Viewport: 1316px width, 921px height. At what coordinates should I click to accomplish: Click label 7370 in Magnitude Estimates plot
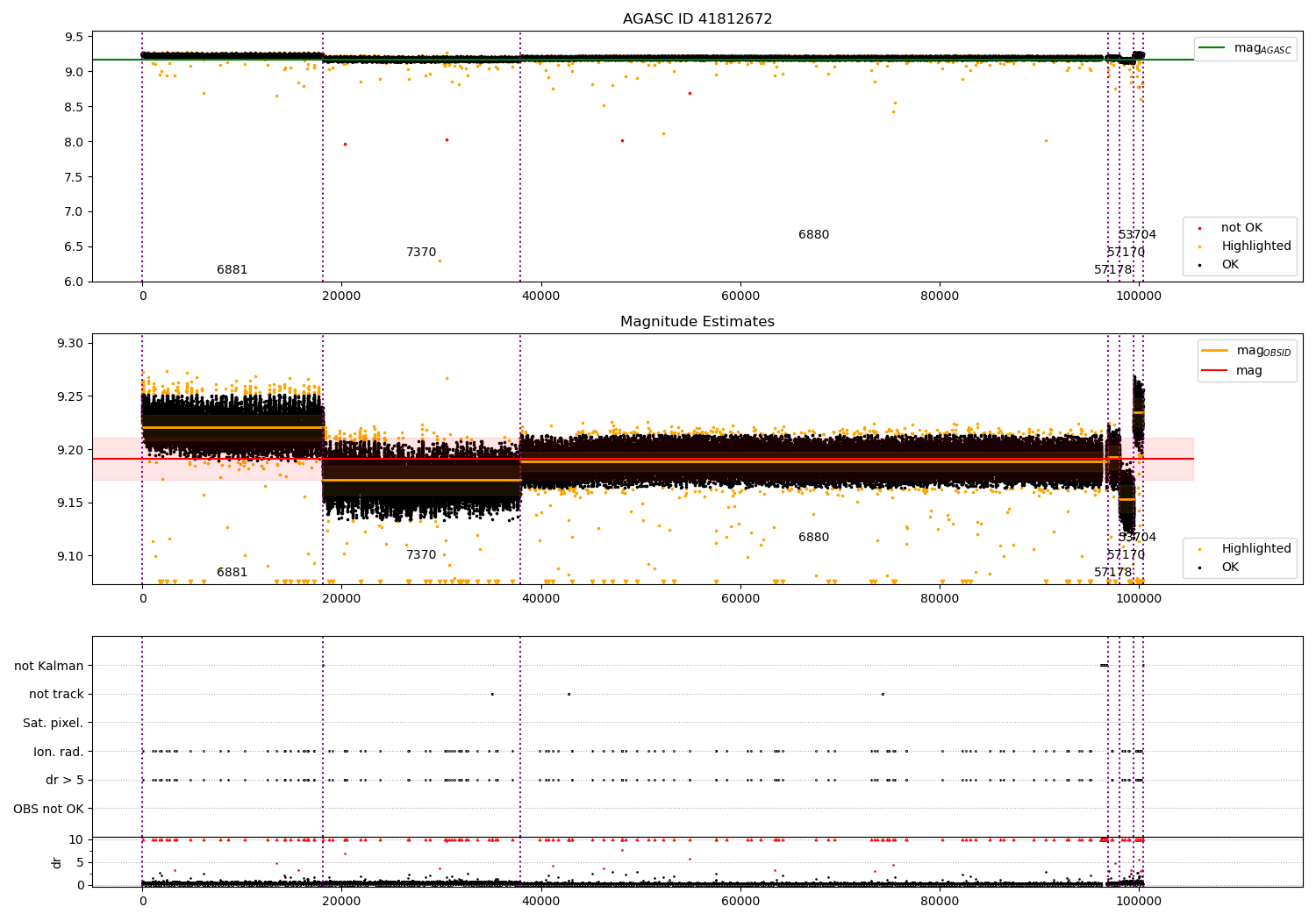pos(421,555)
